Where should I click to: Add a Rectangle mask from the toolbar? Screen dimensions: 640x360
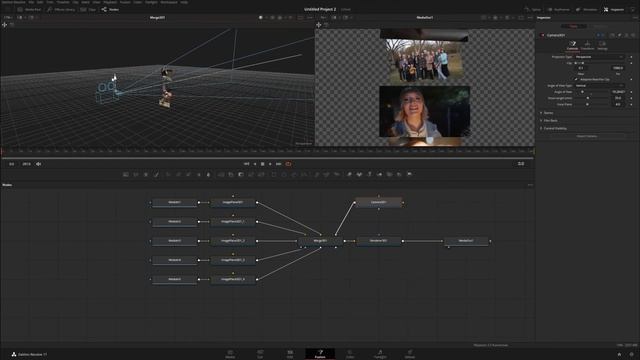(x=274, y=174)
